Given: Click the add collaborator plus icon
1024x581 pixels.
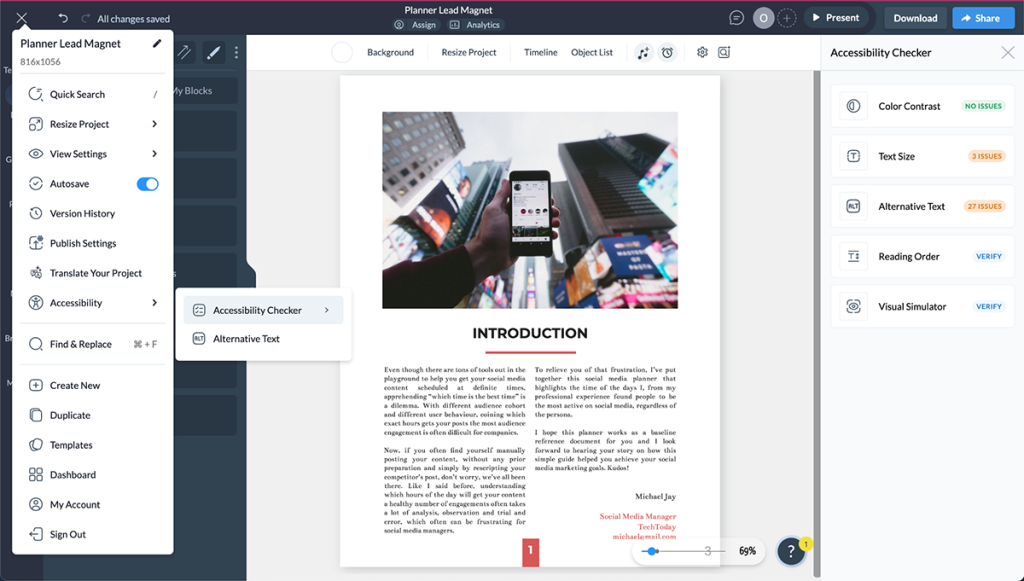Looking at the screenshot, I should pyautogui.click(x=788, y=18).
